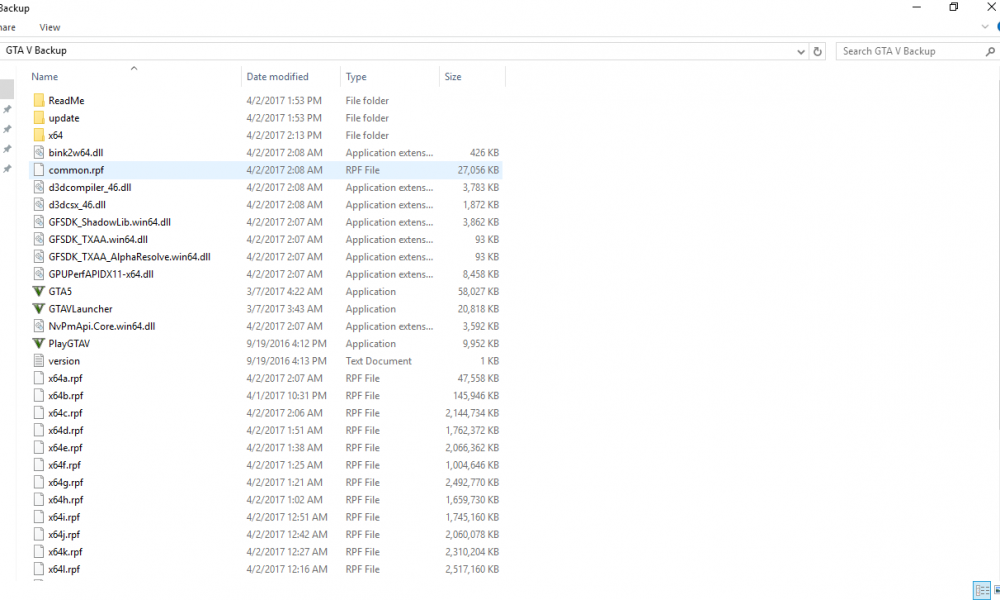Click the x64c.rpf file icon
Screen dimensions: 1000x600
(x=39, y=413)
